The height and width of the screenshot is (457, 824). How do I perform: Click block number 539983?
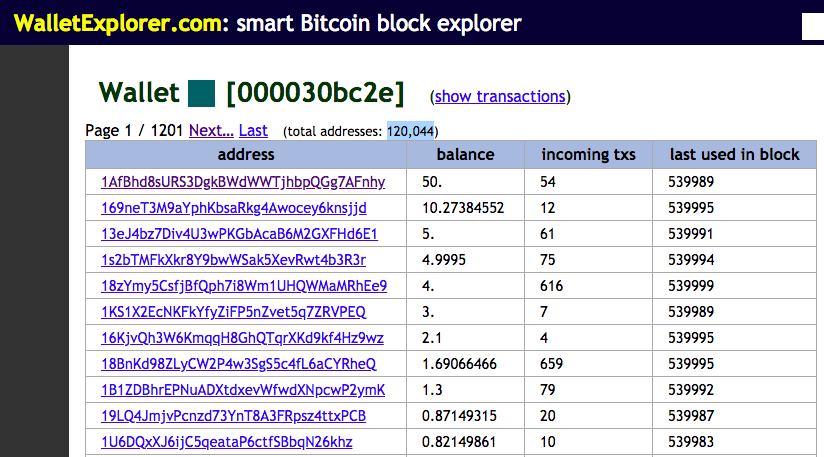[691, 442]
